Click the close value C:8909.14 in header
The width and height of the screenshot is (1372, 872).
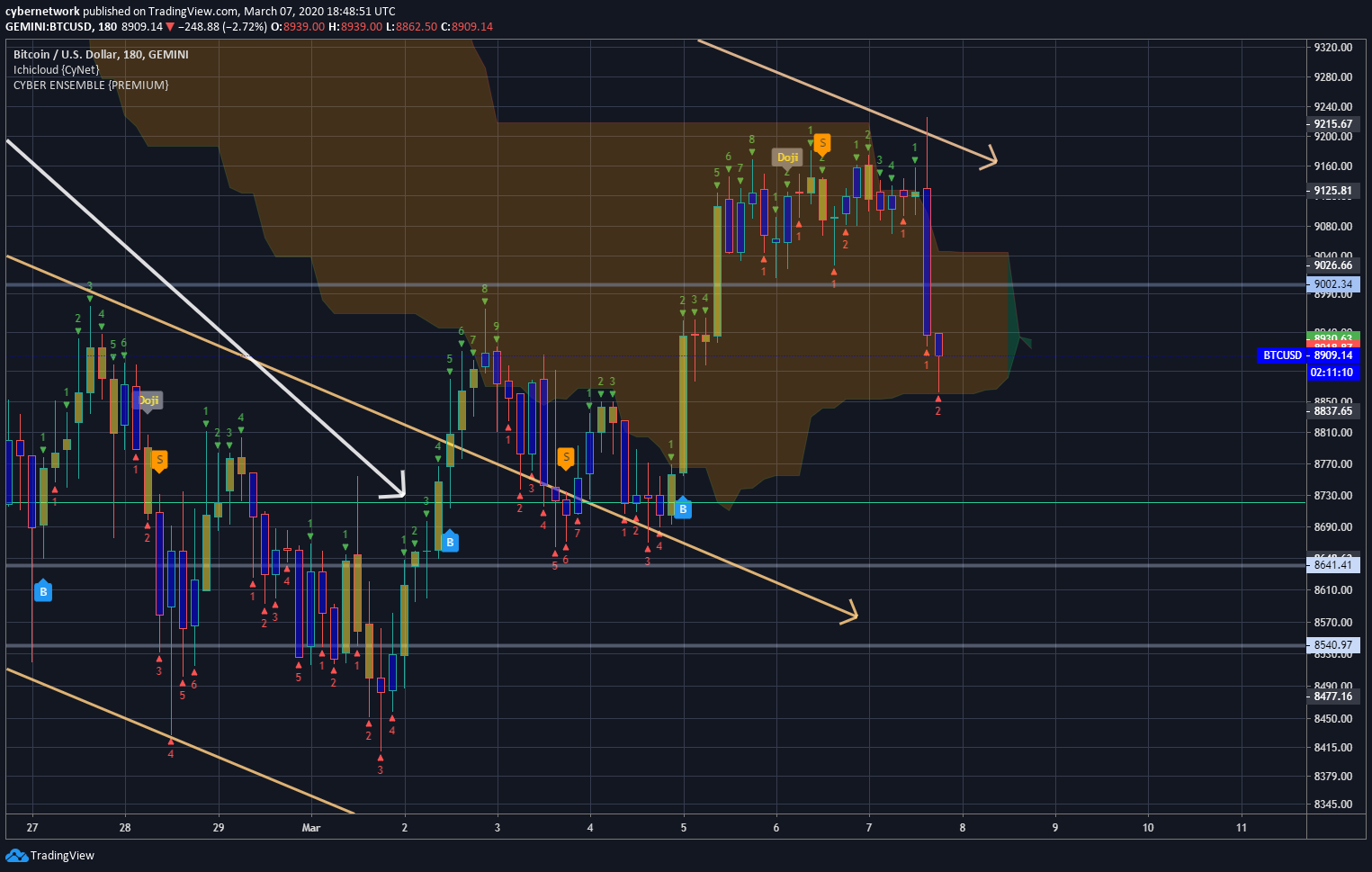468,27
